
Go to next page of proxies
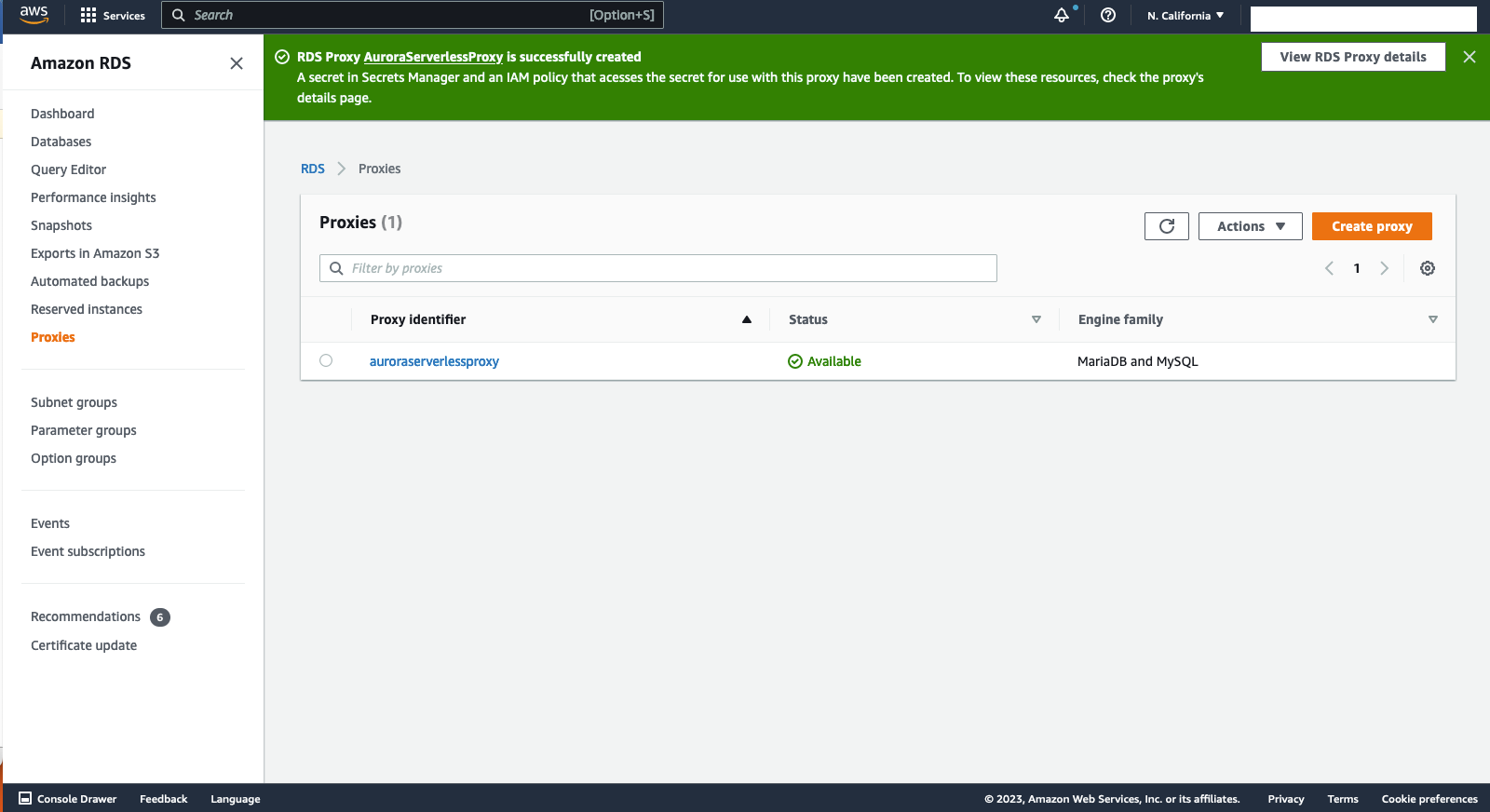[1385, 268]
